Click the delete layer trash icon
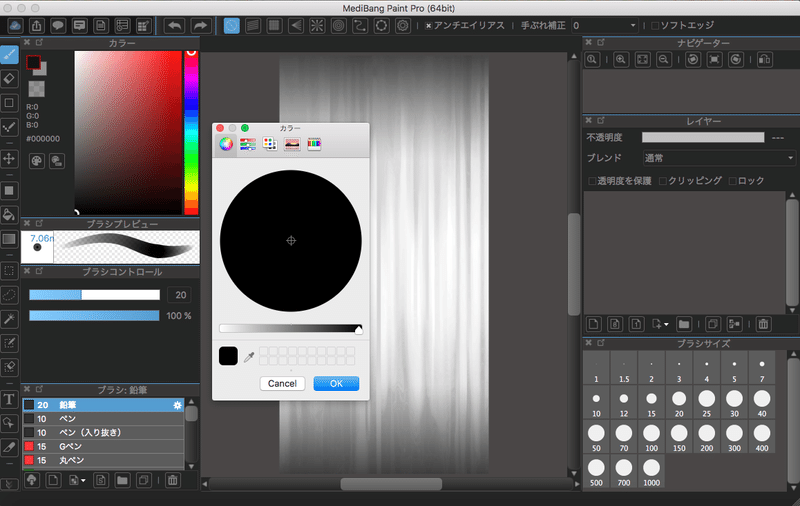The image size is (800, 506). coord(763,324)
